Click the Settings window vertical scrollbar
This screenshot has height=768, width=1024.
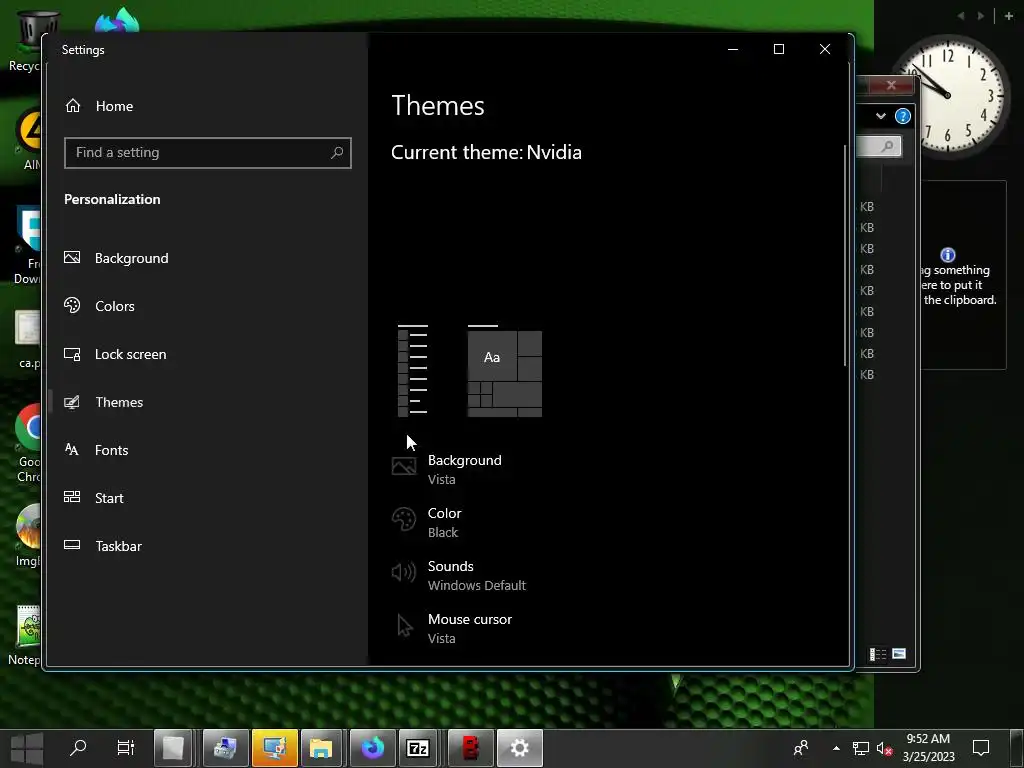(845, 255)
